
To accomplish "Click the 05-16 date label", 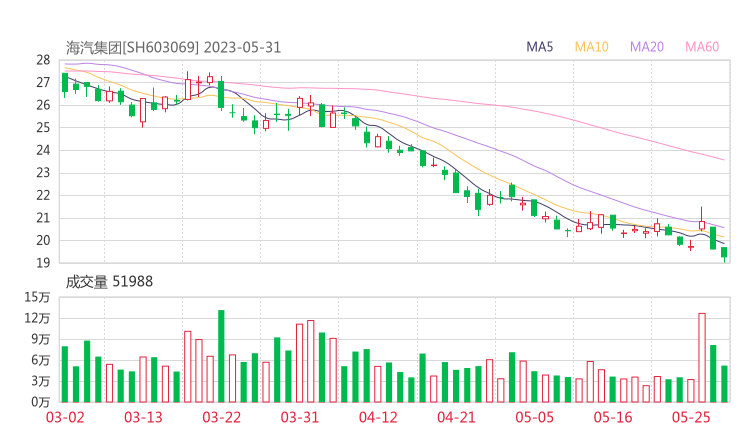I will click(613, 417).
